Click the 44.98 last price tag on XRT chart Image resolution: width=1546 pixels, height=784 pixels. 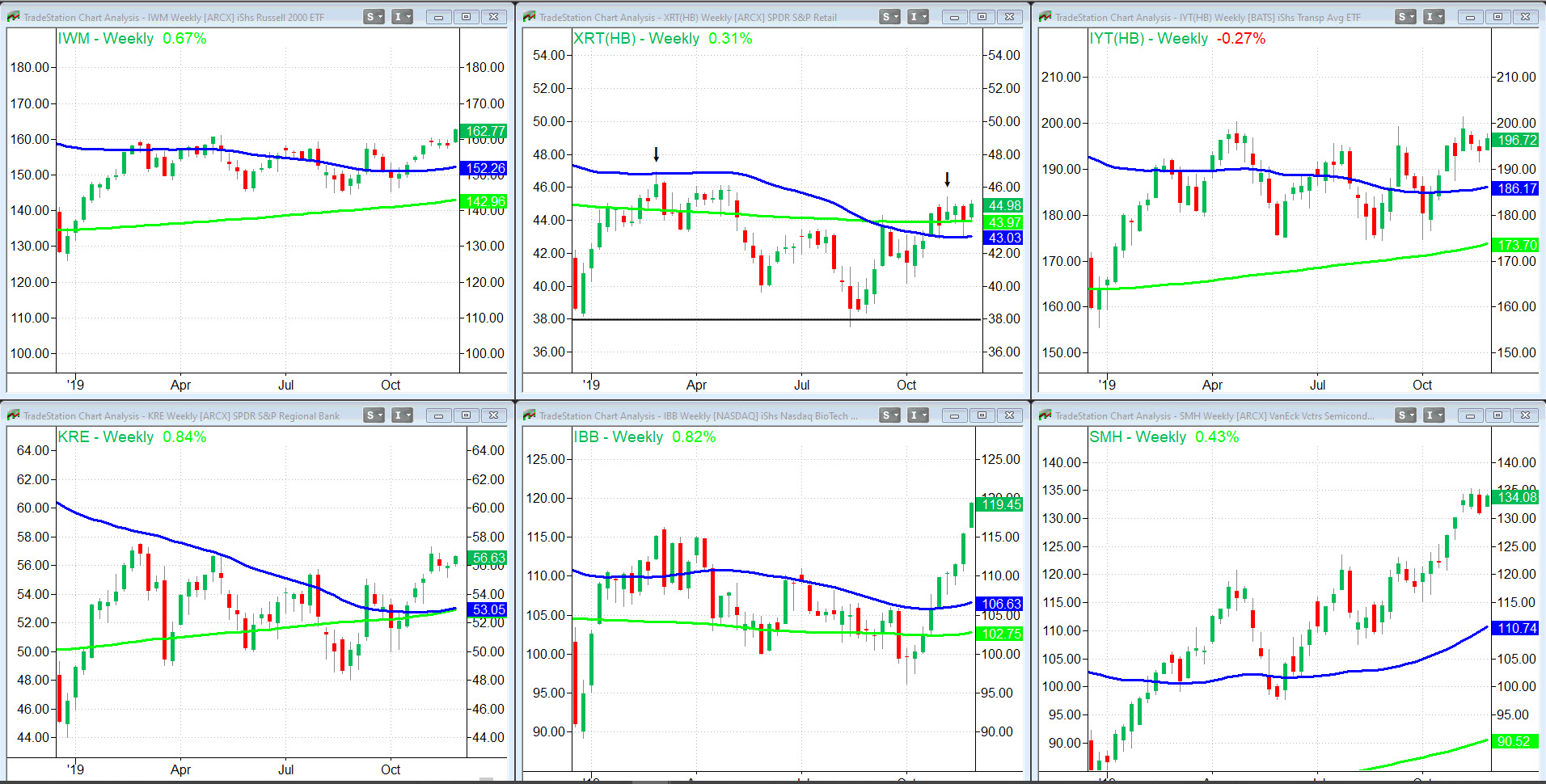coord(1004,205)
